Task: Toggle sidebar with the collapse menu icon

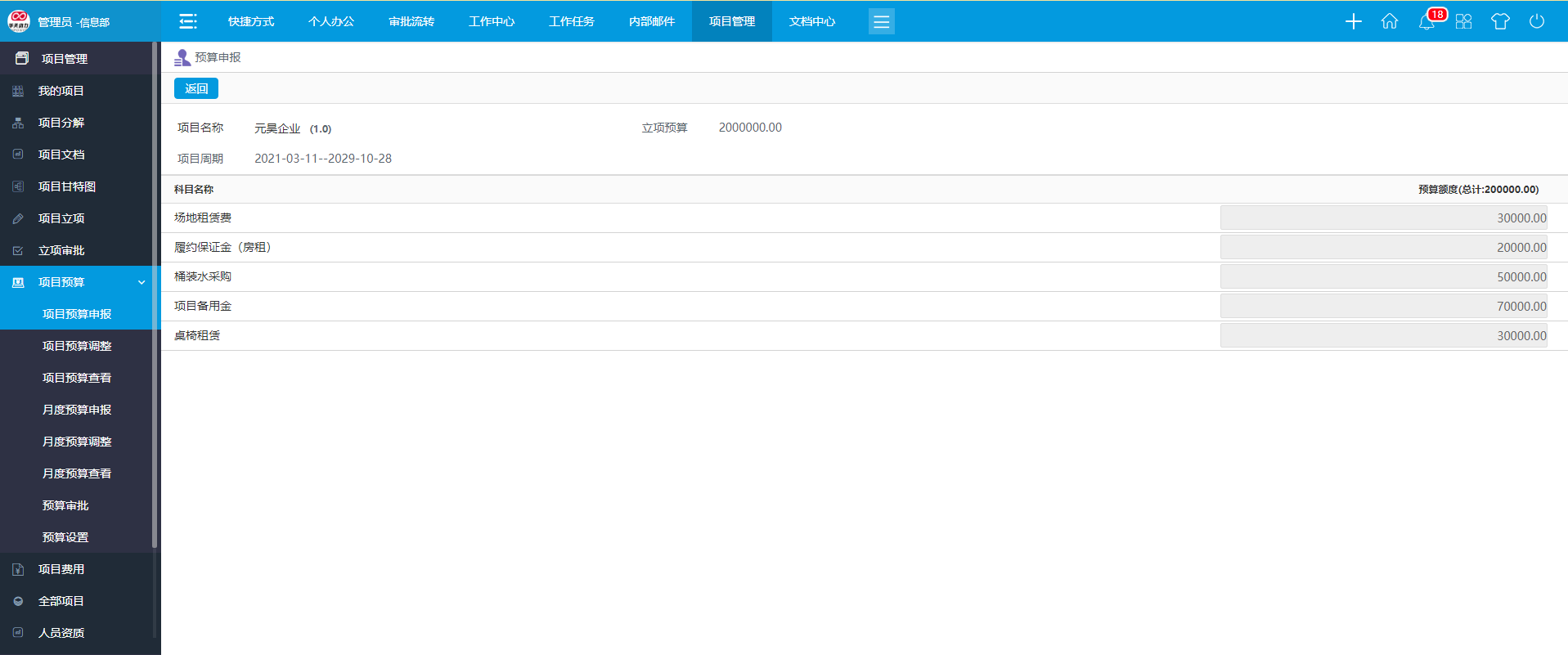Action: coord(187,21)
